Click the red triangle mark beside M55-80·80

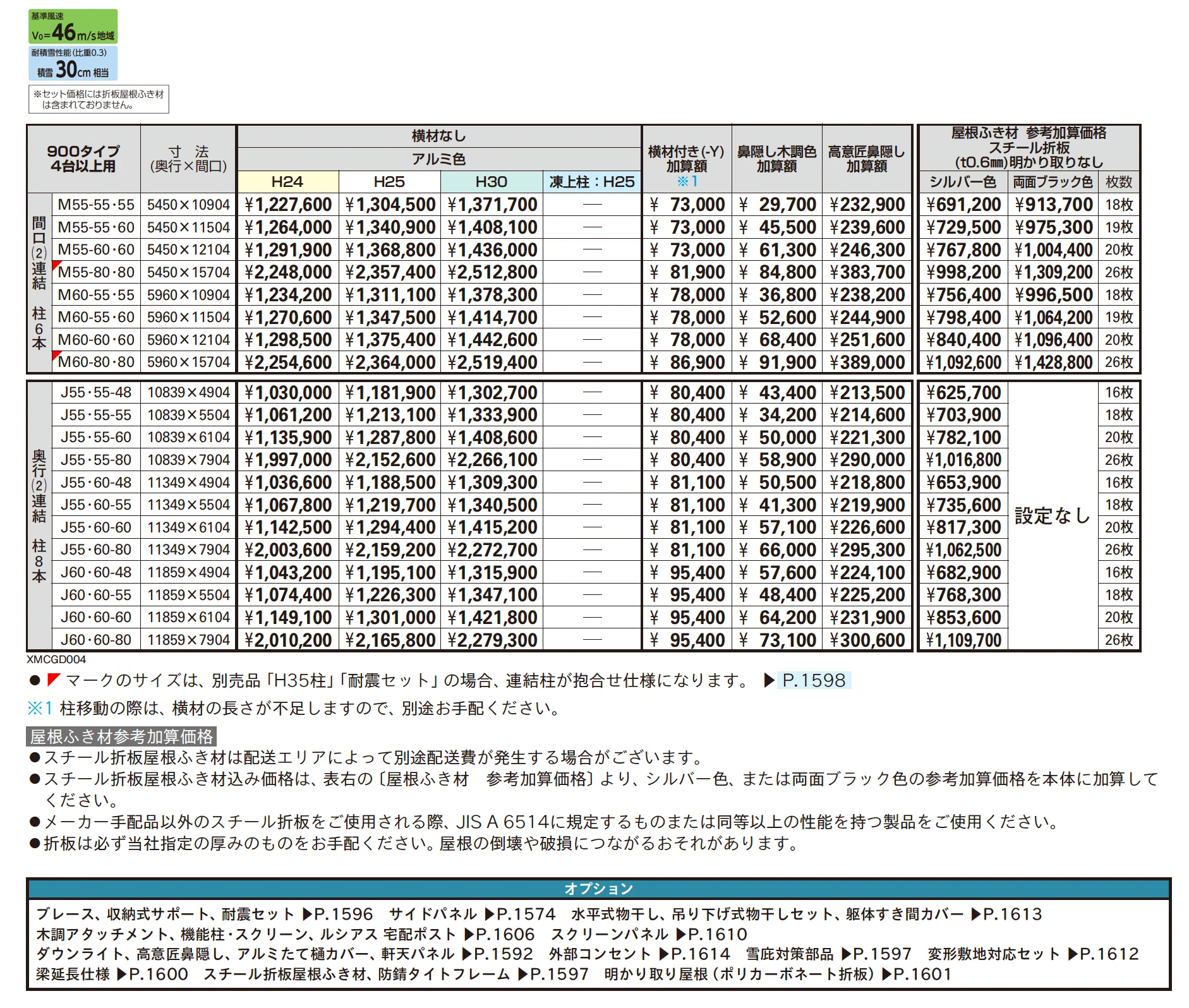56,265
